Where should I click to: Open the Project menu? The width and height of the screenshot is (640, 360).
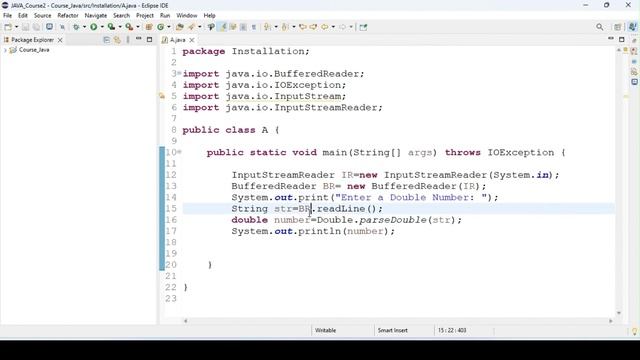145,16
